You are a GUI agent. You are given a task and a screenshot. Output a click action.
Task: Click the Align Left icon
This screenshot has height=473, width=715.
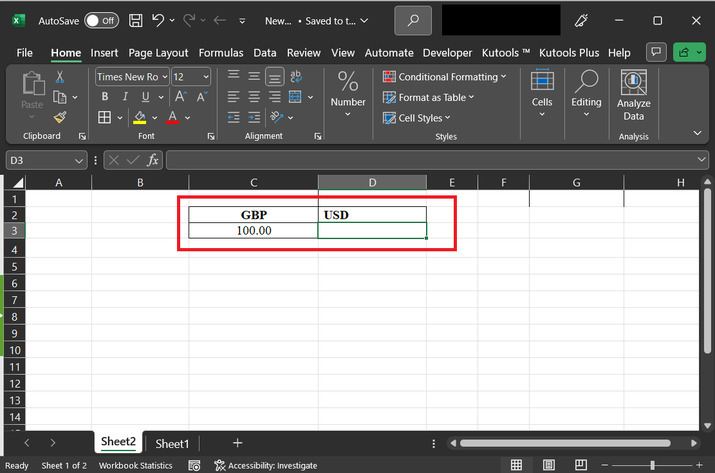click(233, 97)
